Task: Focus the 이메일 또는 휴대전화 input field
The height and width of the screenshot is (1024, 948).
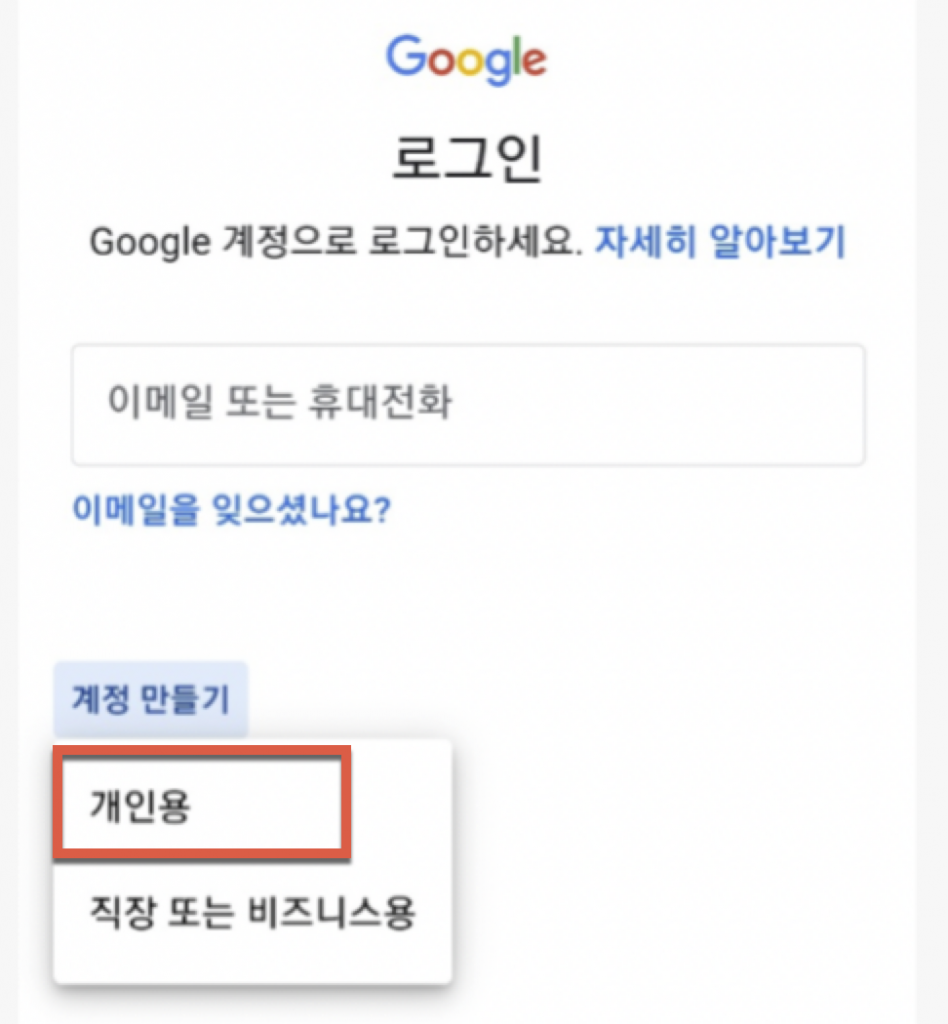Action: point(467,404)
